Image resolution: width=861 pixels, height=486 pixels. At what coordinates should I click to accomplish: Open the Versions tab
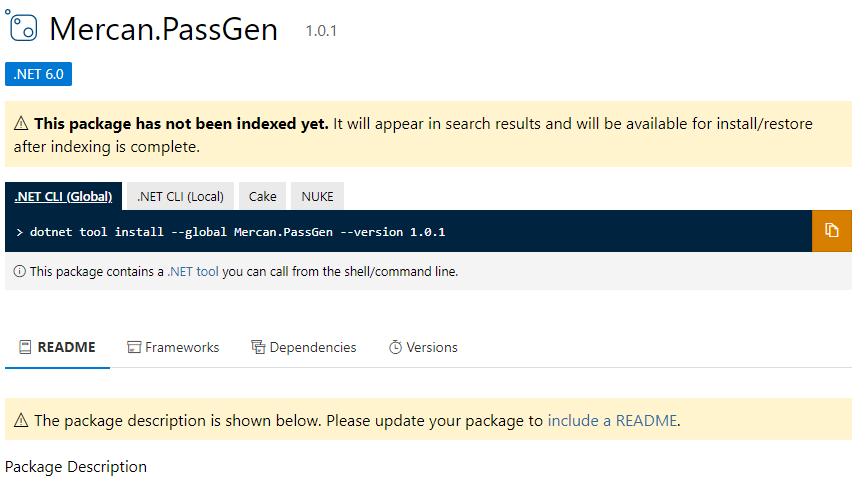pyautogui.click(x=432, y=347)
